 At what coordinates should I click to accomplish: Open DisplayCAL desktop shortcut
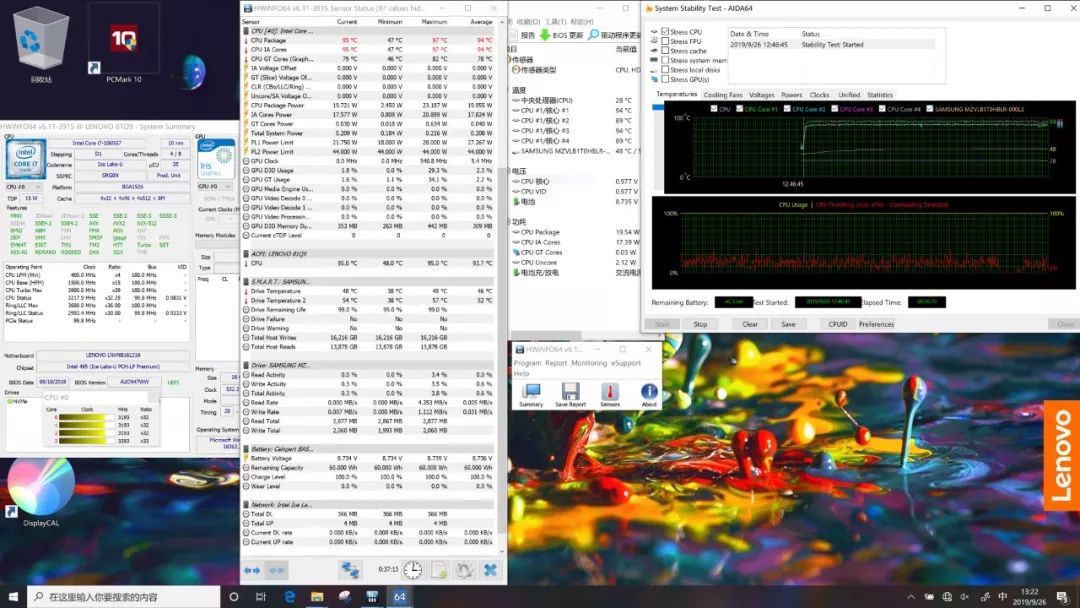pyautogui.click(x=42, y=490)
